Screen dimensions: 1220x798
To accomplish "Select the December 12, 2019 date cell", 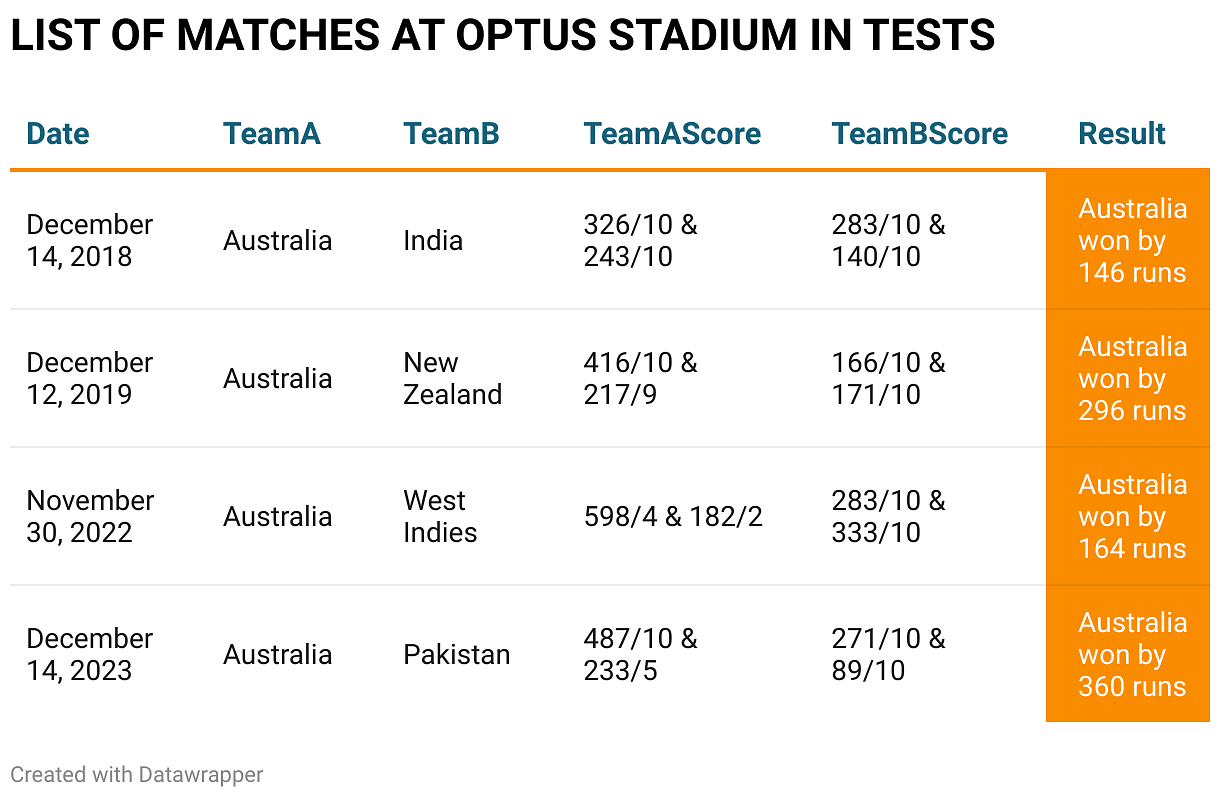I will point(89,379).
